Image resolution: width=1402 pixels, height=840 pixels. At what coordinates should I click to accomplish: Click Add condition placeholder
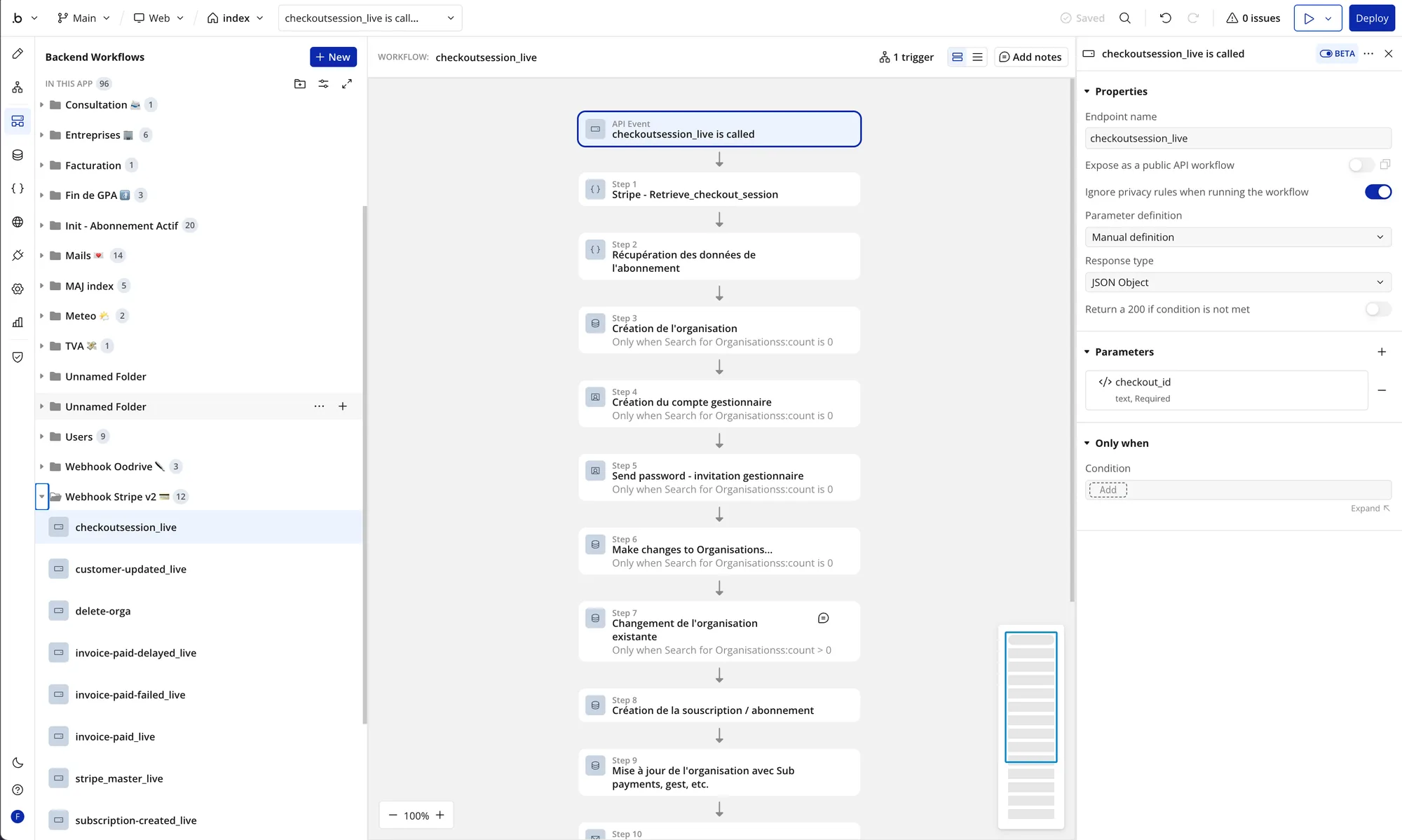[1108, 490]
